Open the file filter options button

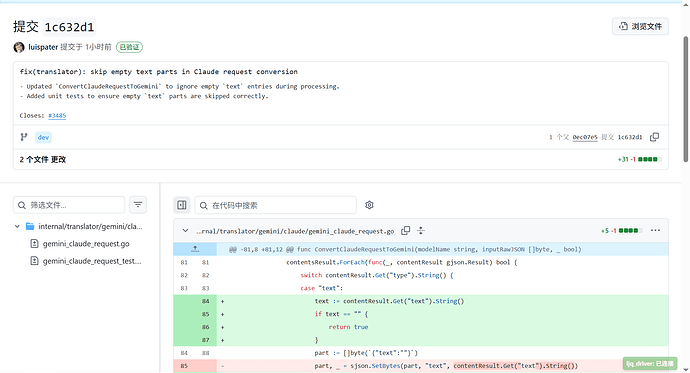(x=138, y=205)
